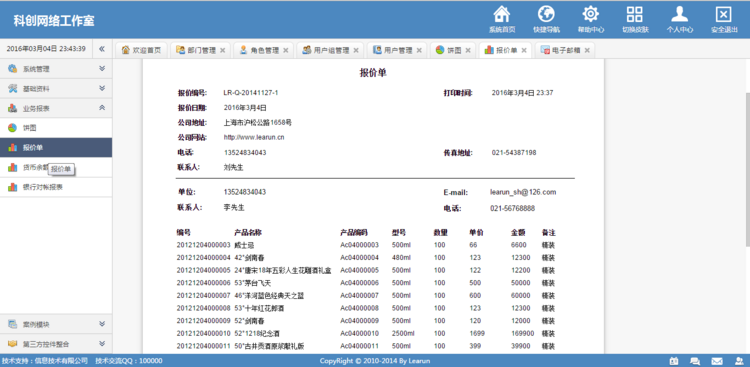Open 快捷导航 globe icon
The image size is (750, 367).
pos(546,14)
